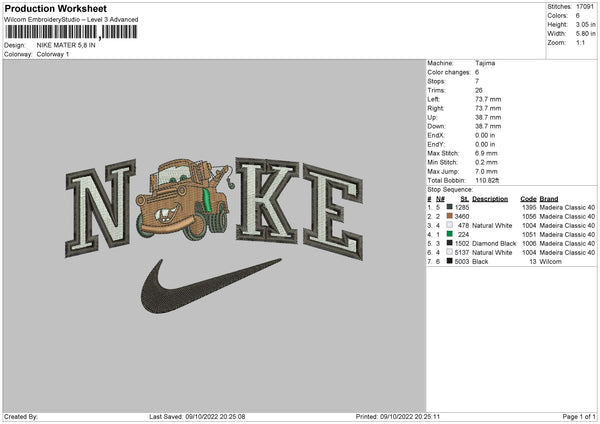Viewport: 600px width, 424px height.
Task: Click the 'Production Worksheet' title
Action: (x=55, y=8)
